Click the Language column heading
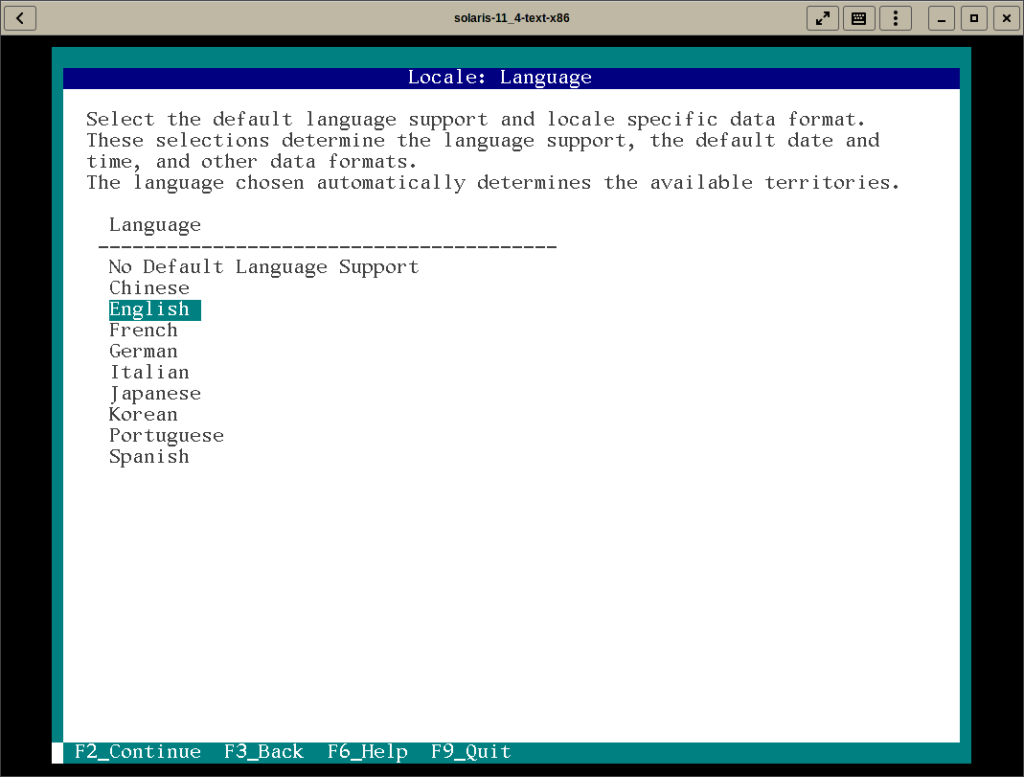This screenshot has width=1024, height=777. pos(155,225)
